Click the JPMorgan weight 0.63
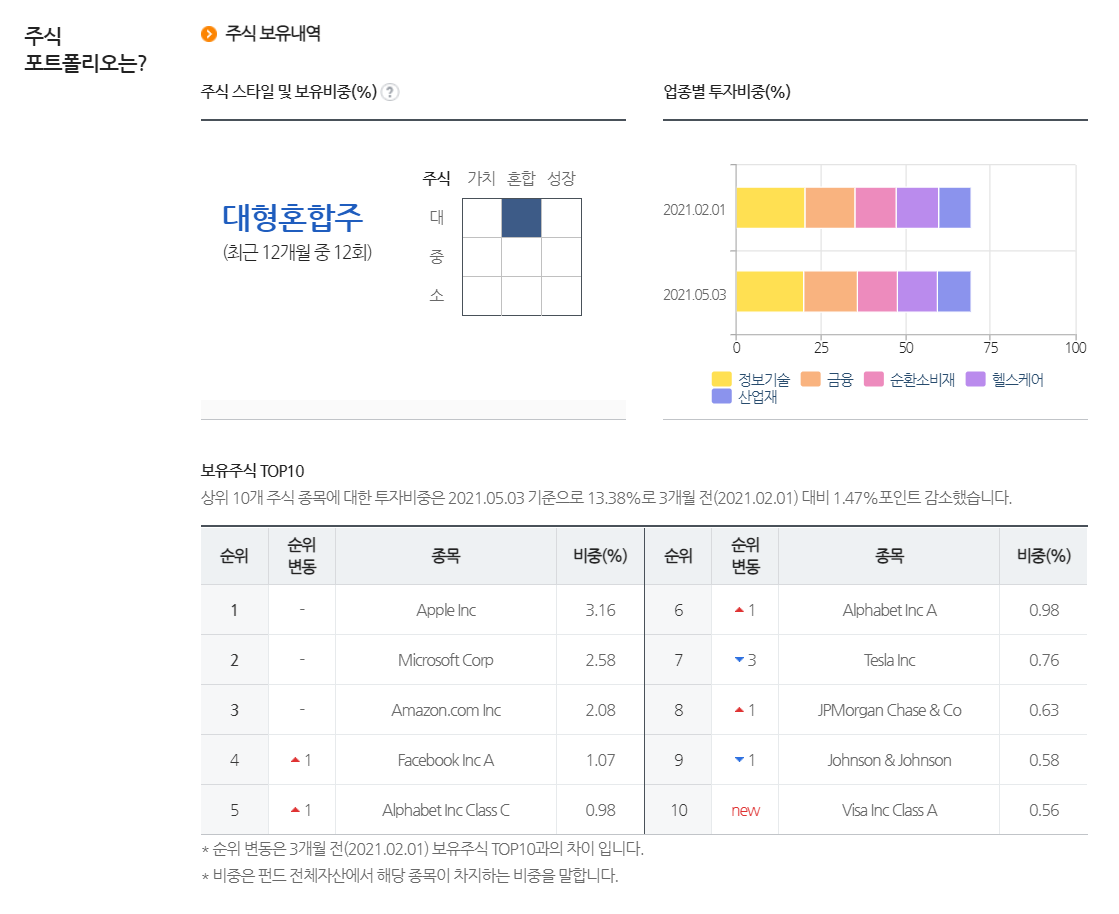 tap(1044, 710)
